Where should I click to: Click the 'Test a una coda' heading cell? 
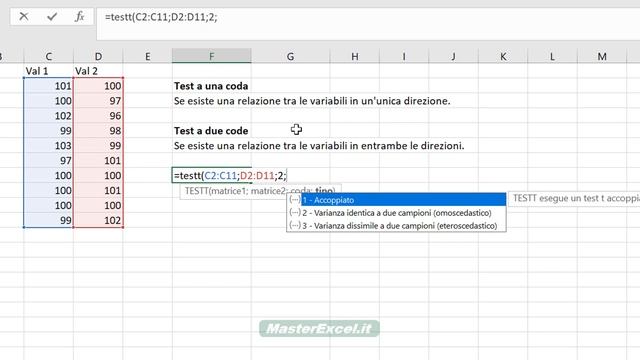tap(211, 86)
